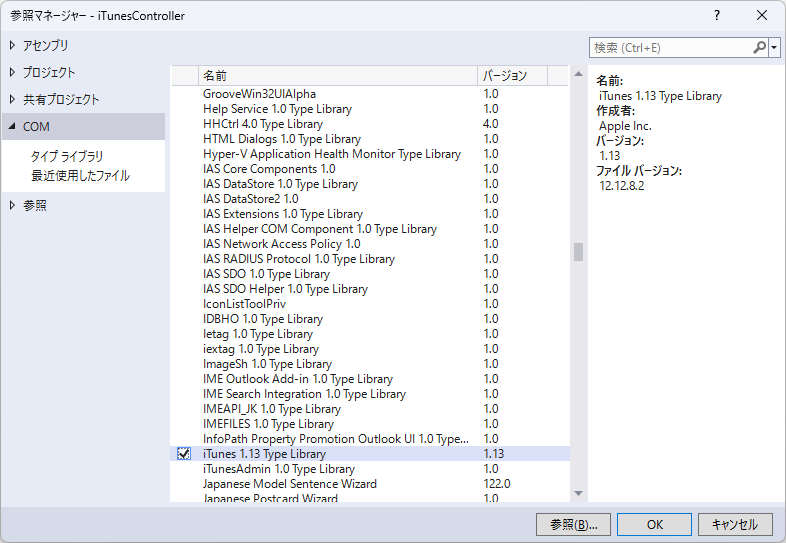This screenshot has width=786, height=543.
Task: Collapse the COM category
Action: click(x=12, y=127)
